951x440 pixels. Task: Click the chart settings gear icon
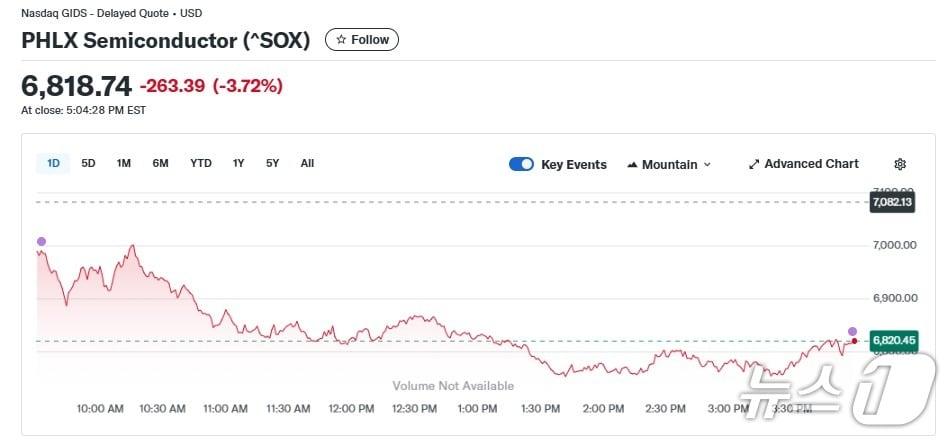point(900,164)
